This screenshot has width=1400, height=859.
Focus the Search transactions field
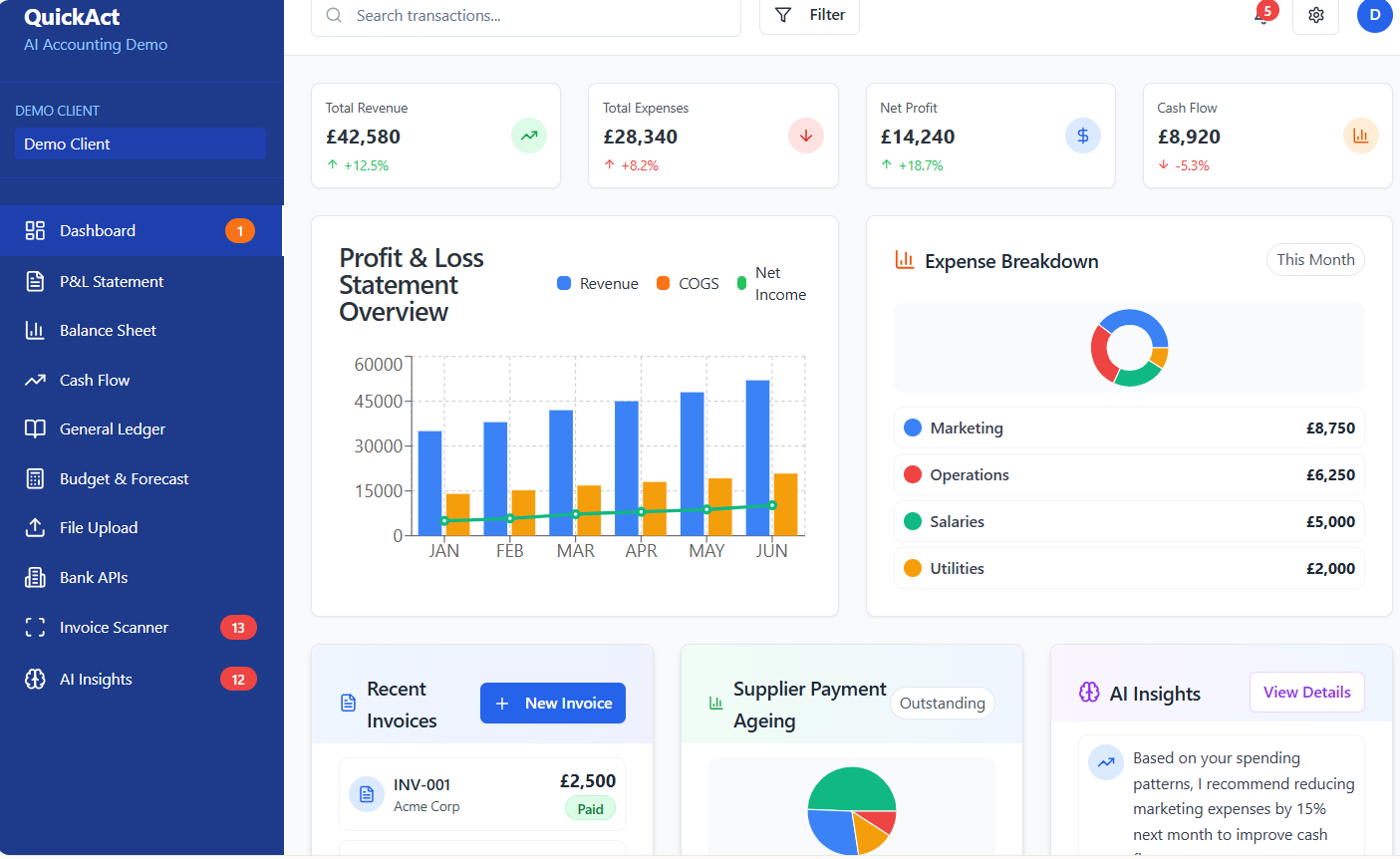(538, 16)
